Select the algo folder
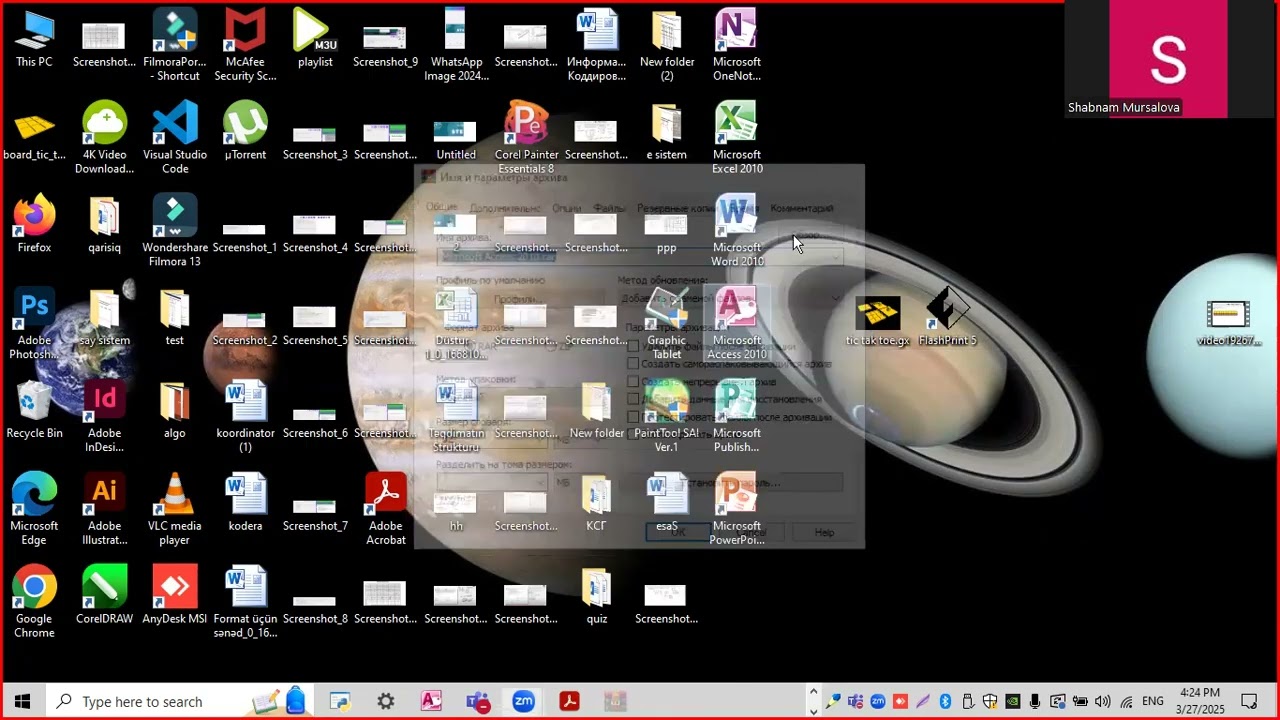 point(175,410)
